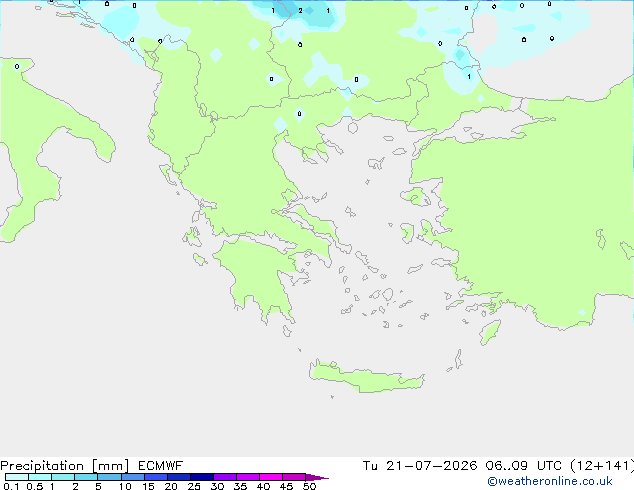Click the island of Rhodes on the map
The width and height of the screenshot is (634, 490).
490,332
